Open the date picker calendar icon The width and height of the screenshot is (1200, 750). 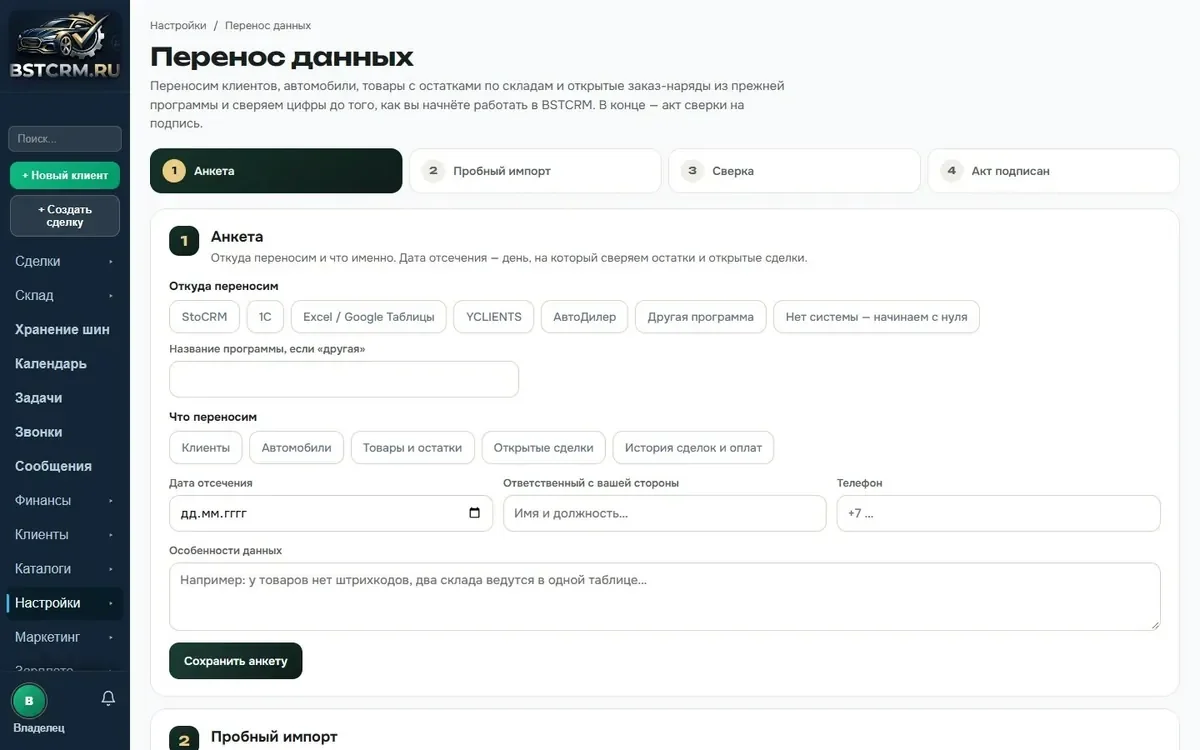tap(474, 513)
